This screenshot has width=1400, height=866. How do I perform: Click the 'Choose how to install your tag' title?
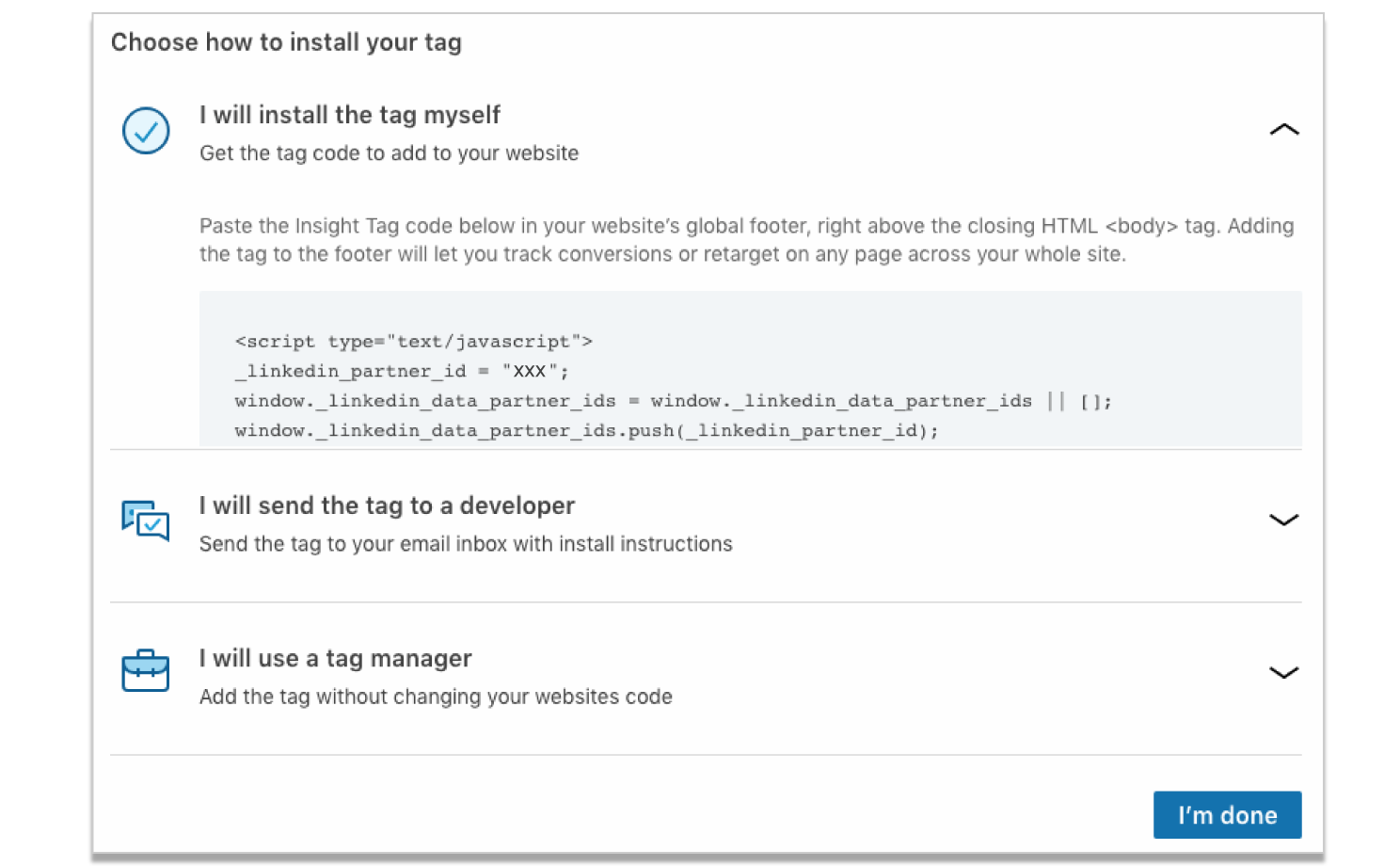tap(286, 42)
